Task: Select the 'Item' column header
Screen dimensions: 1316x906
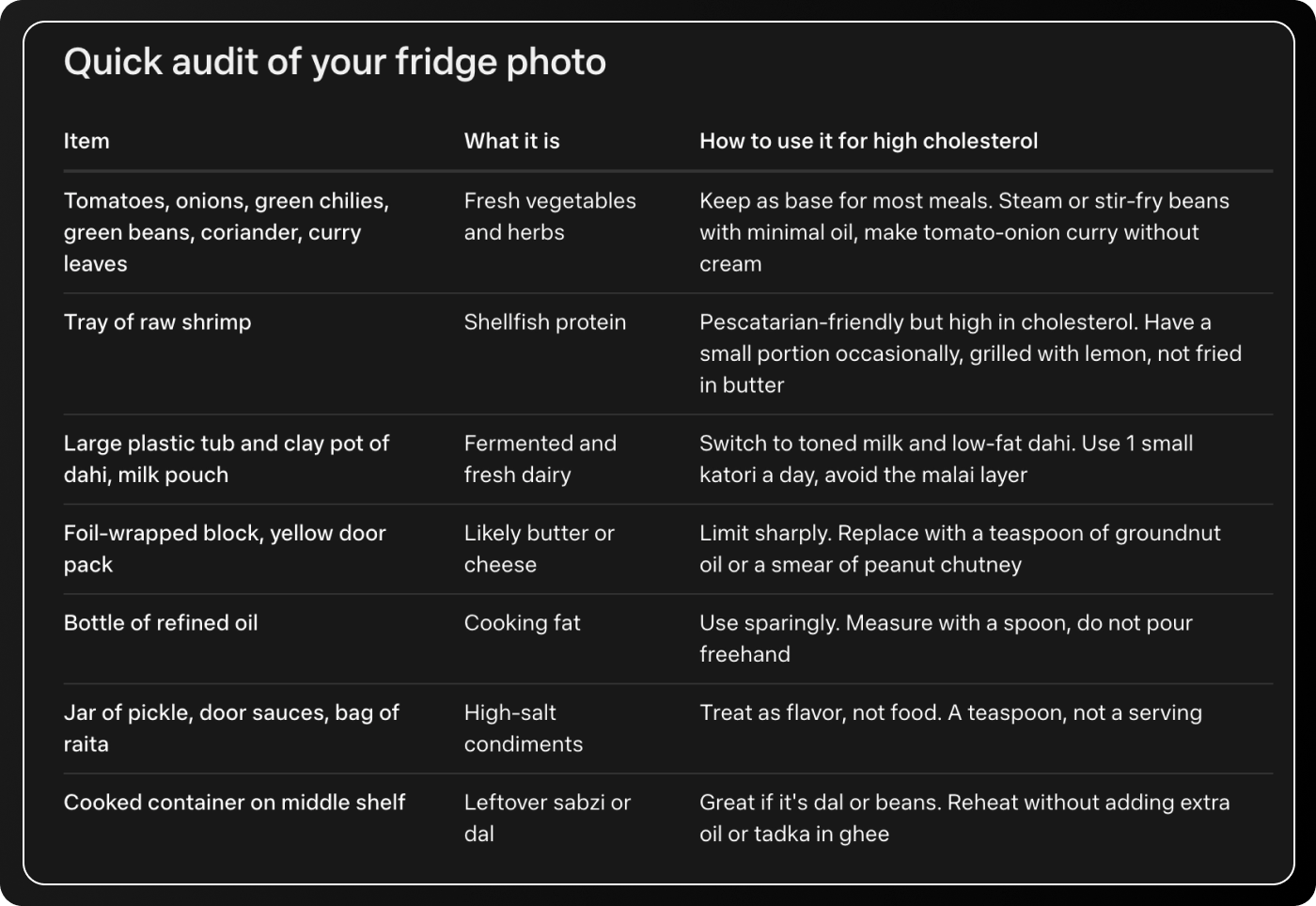Action: point(86,141)
